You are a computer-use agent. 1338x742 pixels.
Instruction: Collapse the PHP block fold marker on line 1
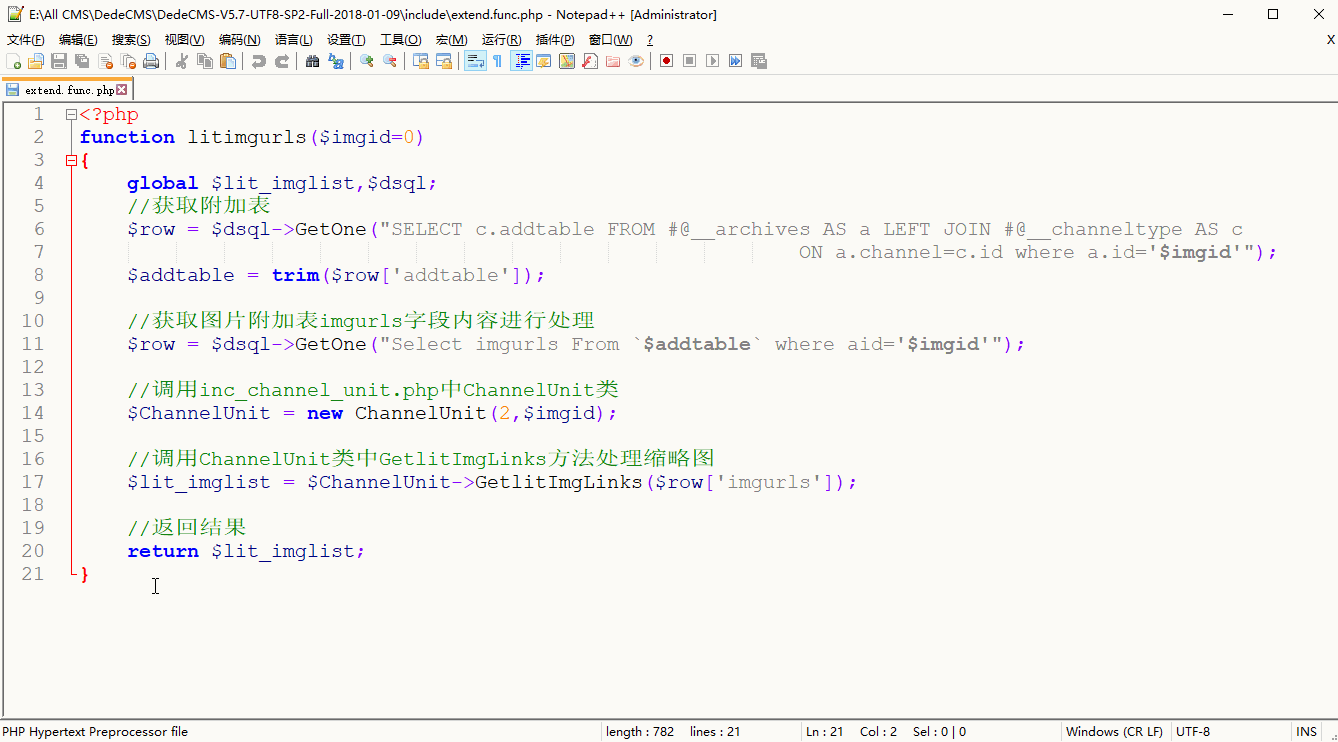71,115
